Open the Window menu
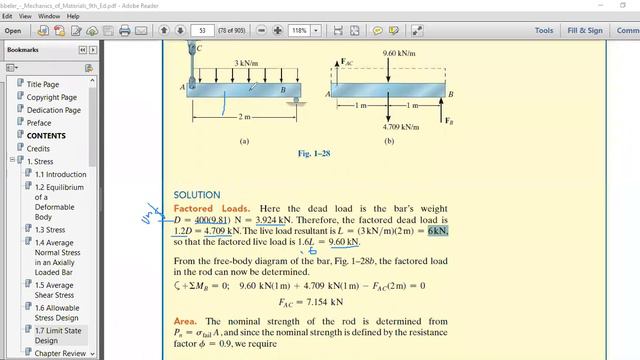 [49, 16]
